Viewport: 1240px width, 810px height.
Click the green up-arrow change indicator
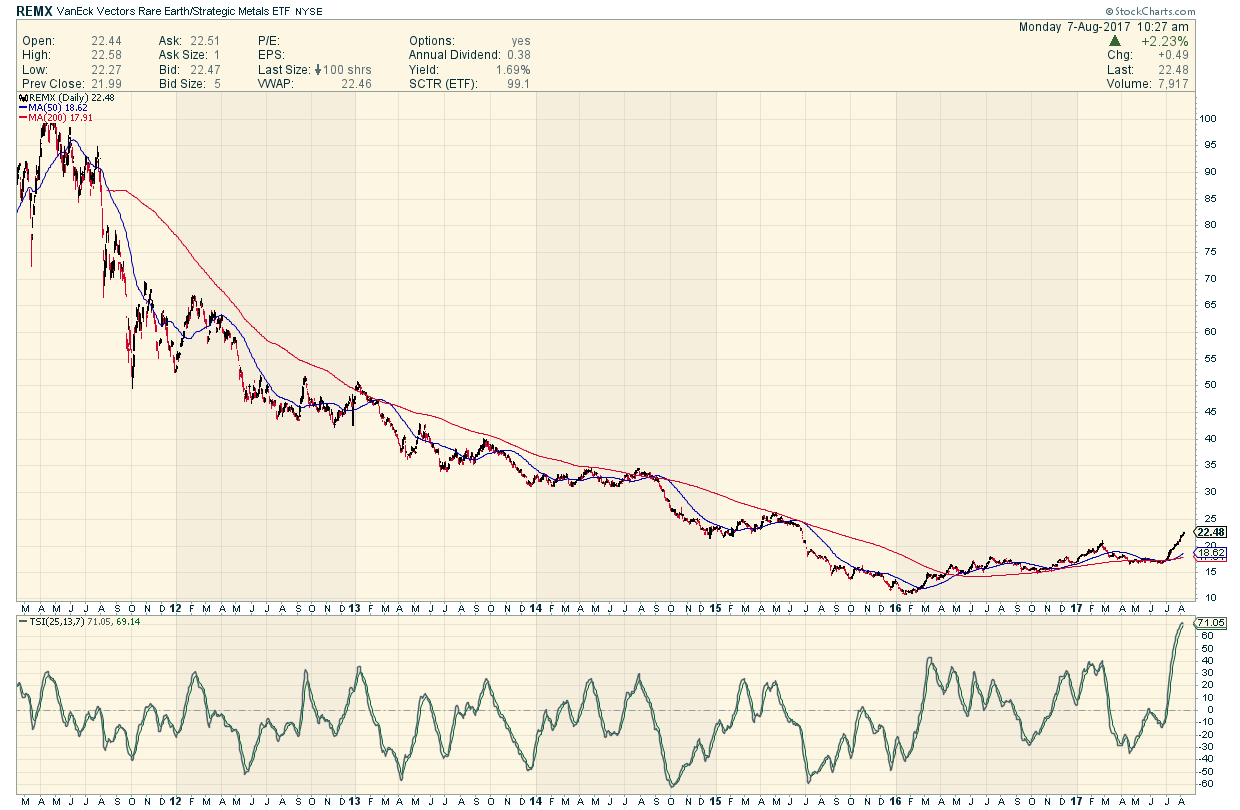click(1114, 42)
